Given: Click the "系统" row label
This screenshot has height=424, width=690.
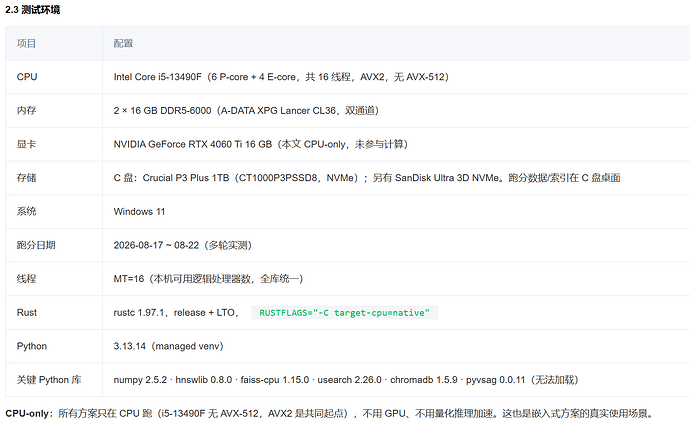Looking at the screenshot, I should pyautogui.click(x=26, y=212).
